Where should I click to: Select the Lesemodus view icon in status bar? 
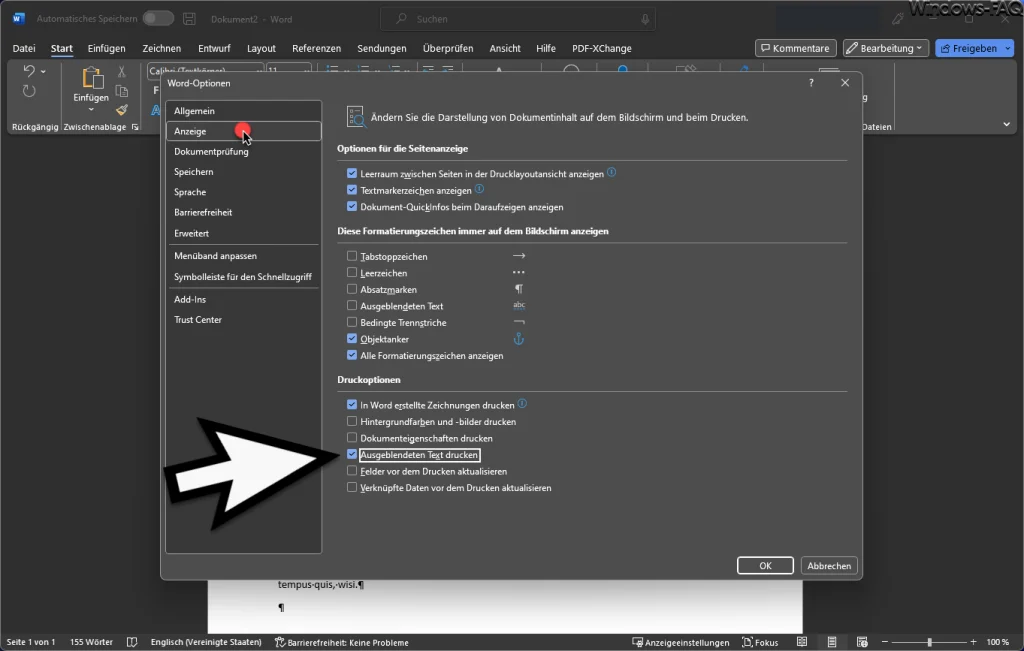[x=802, y=643]
